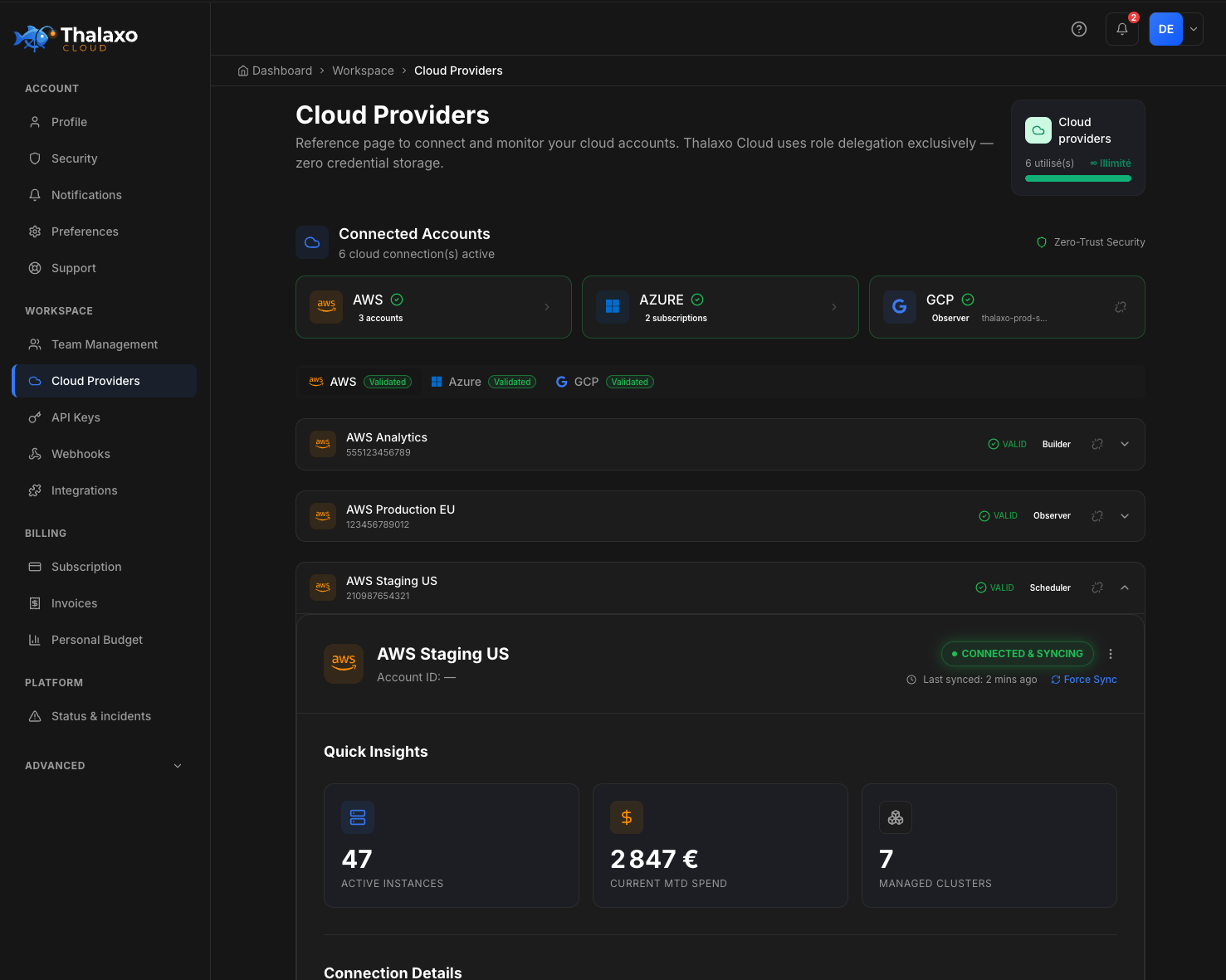Click Scheduler role badge on AWS Staging US

(1050, 588)
